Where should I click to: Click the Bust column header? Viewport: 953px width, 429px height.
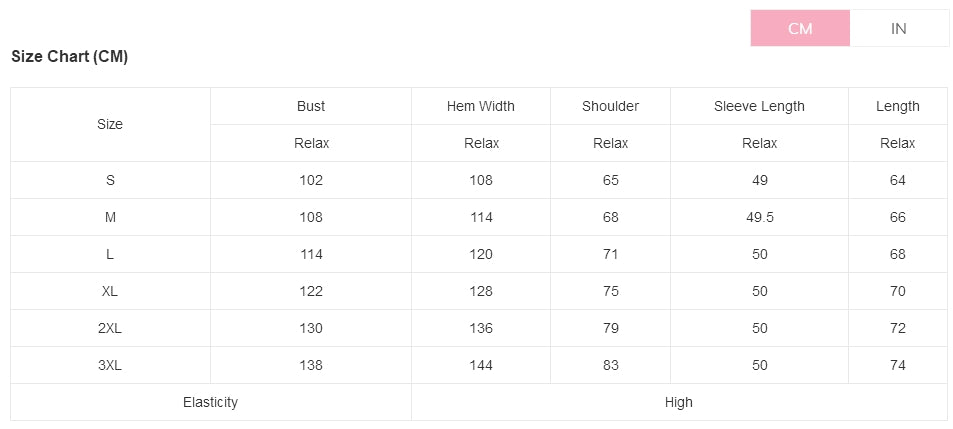point(311,106)
